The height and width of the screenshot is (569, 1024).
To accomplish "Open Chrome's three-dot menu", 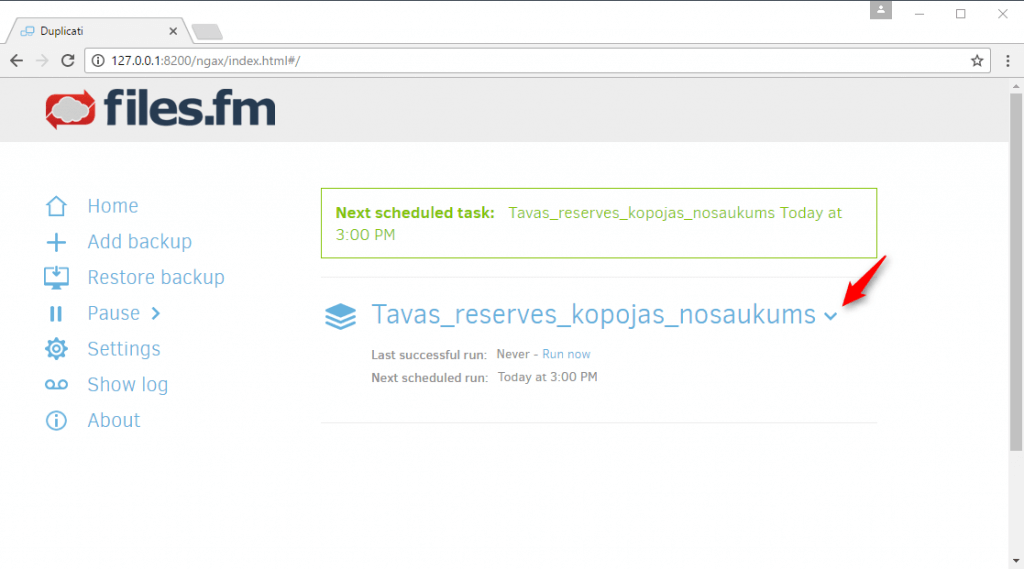I will point(1008,61).
